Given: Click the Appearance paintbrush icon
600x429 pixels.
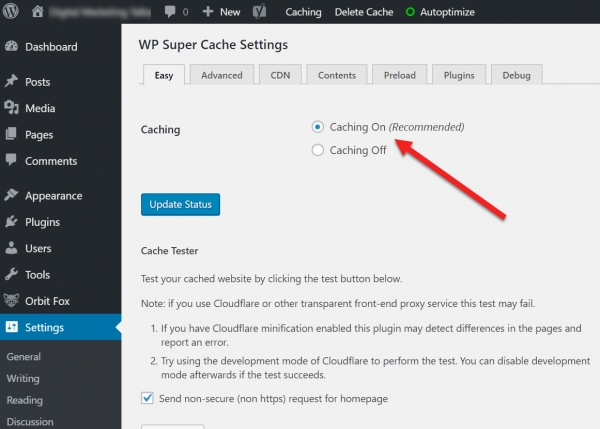Looking at the screenshot, I should point(11,195).
